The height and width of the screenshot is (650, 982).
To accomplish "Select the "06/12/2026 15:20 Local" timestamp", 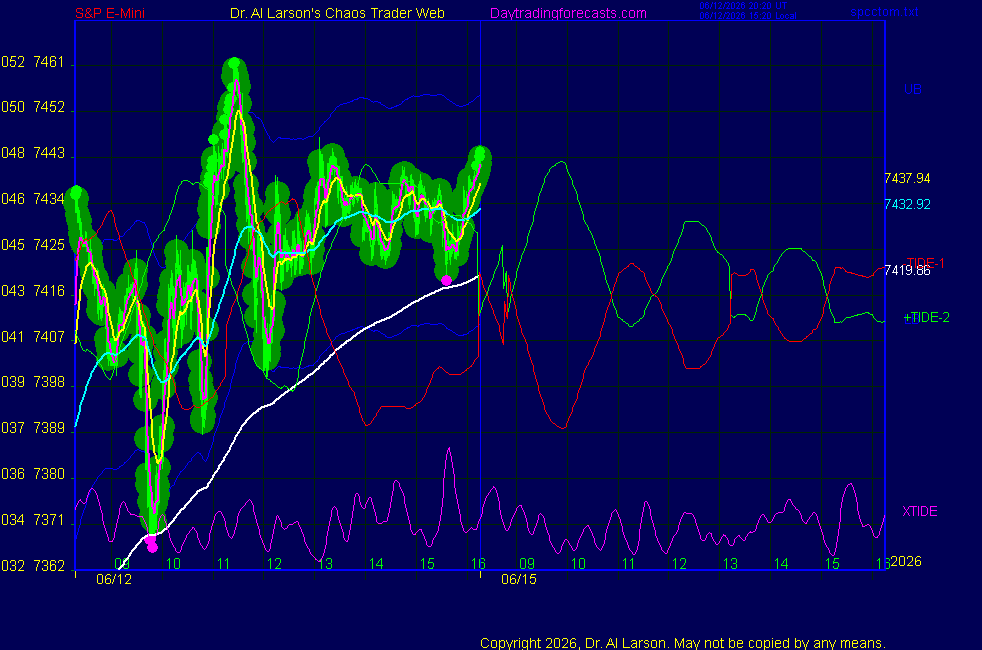I will tap(748, 16).
